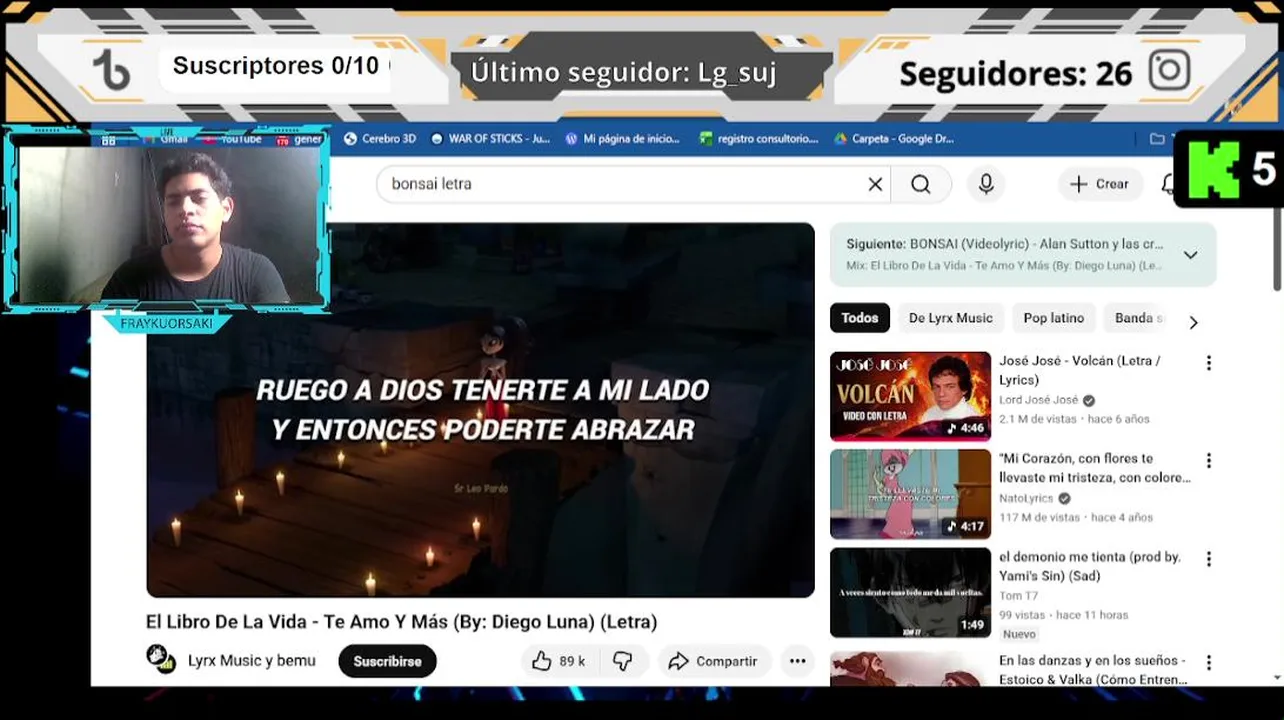Click the FRAYKUORSAKI webcam name label

point(167,323)
